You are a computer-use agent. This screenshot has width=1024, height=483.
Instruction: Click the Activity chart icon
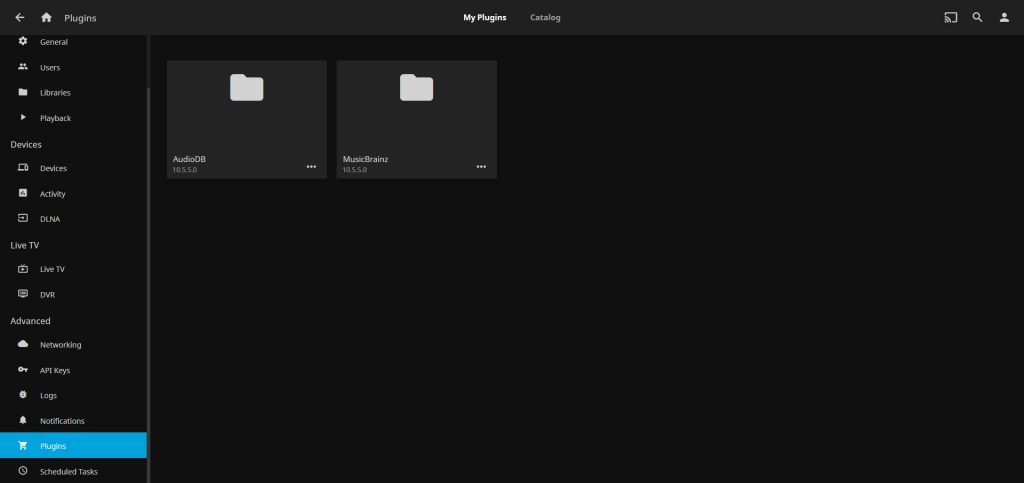pos(23,193)
